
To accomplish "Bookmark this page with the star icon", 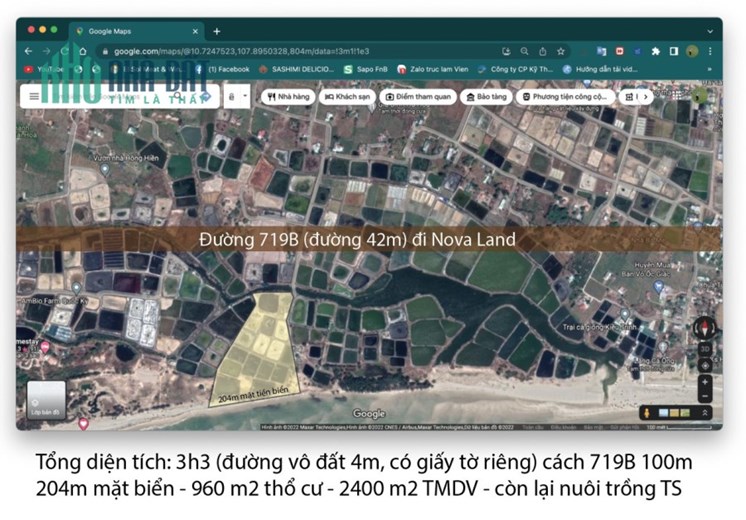I will click(x=561, y=51).
